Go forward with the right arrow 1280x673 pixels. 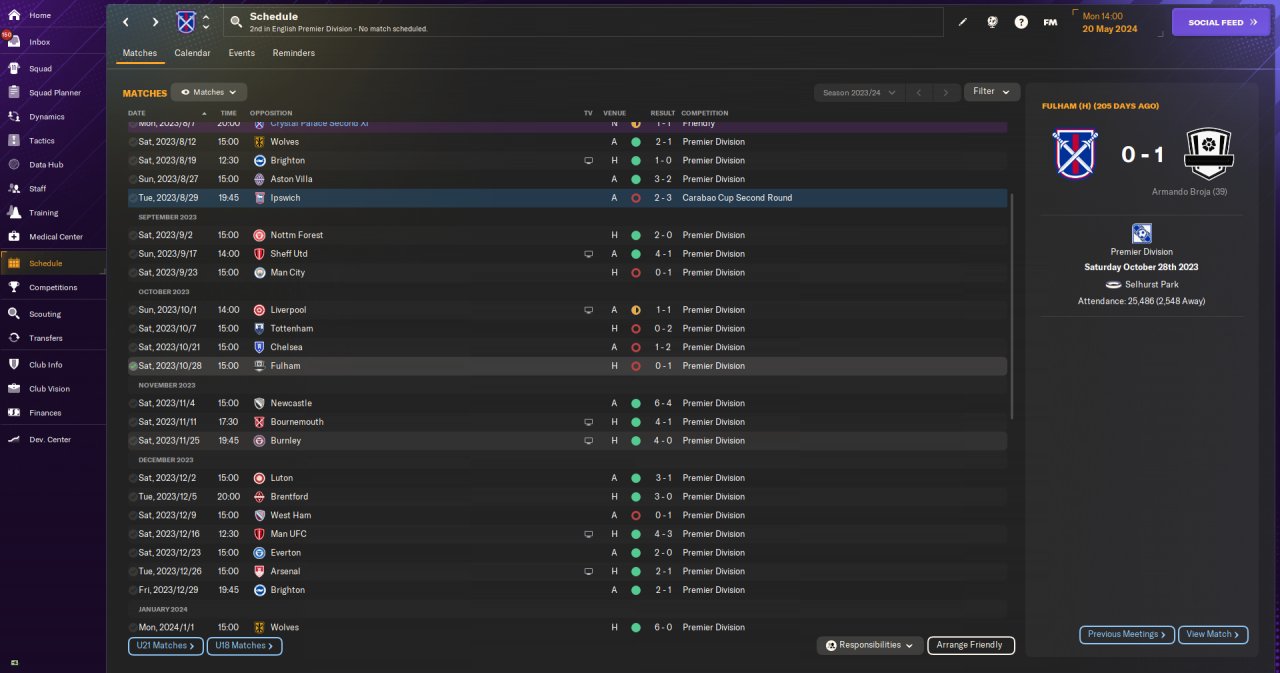(x=155, y=22)
